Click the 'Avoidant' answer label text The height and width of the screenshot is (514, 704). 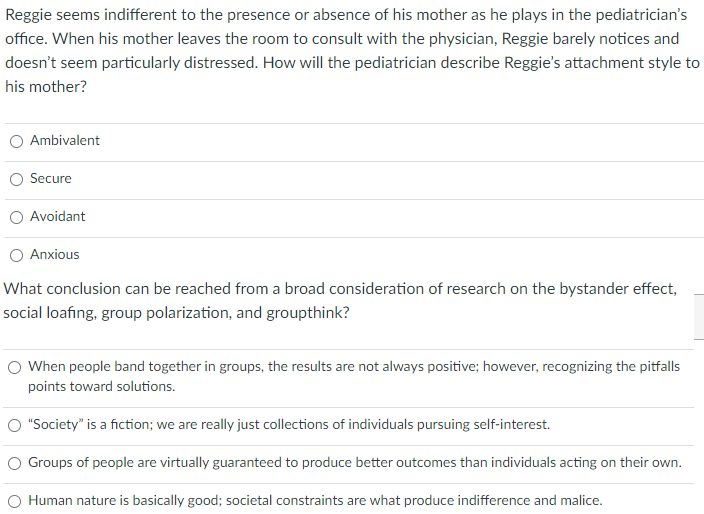(57, 216)
